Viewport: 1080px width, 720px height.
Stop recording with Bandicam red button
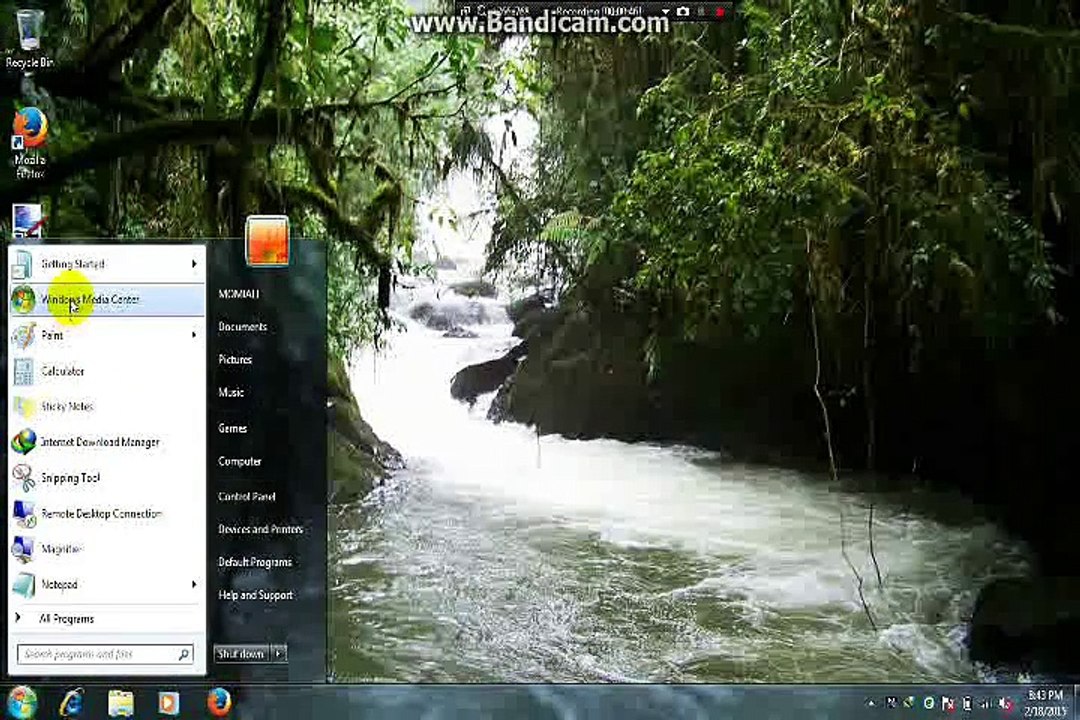(720, 12)
